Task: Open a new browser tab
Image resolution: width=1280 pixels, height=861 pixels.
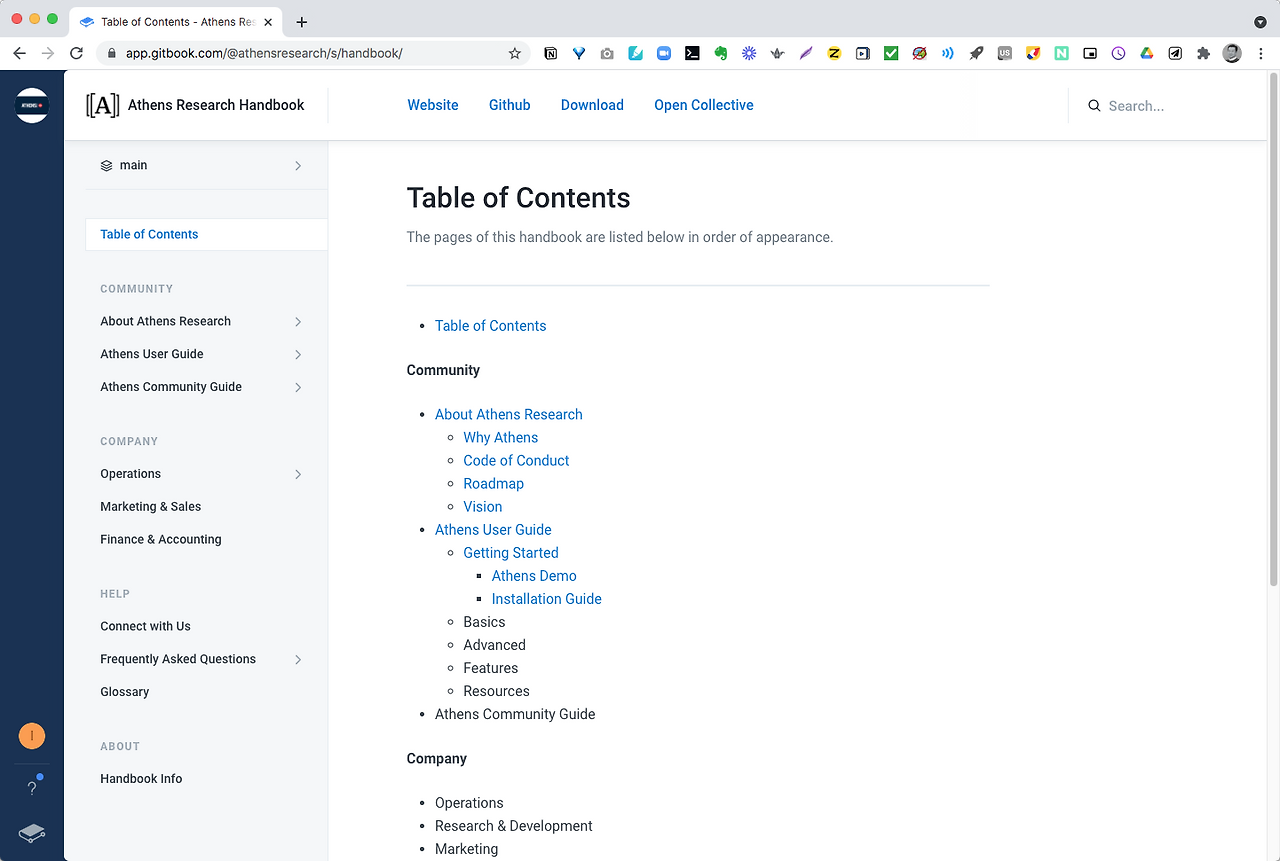Action: 302,22
